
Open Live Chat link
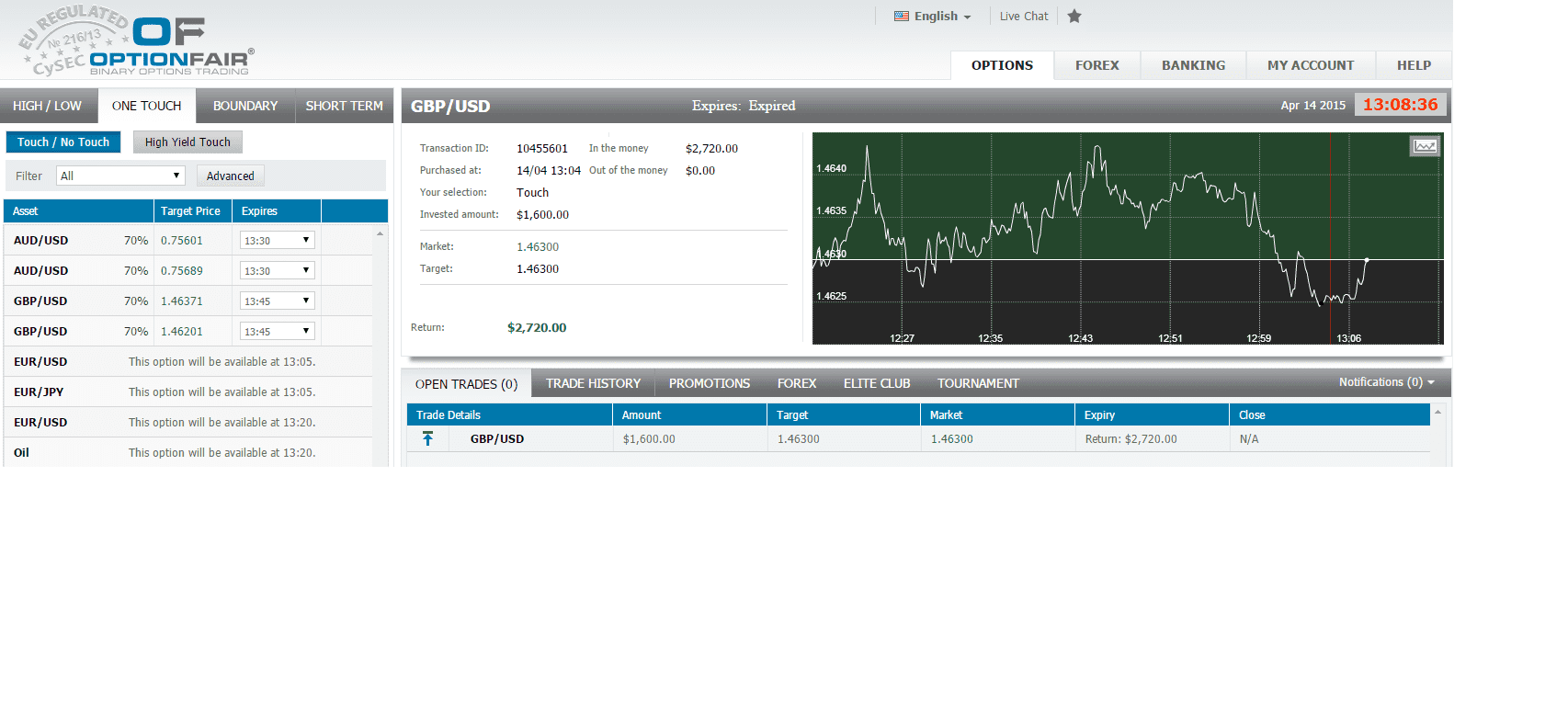tap(1023, 17)
